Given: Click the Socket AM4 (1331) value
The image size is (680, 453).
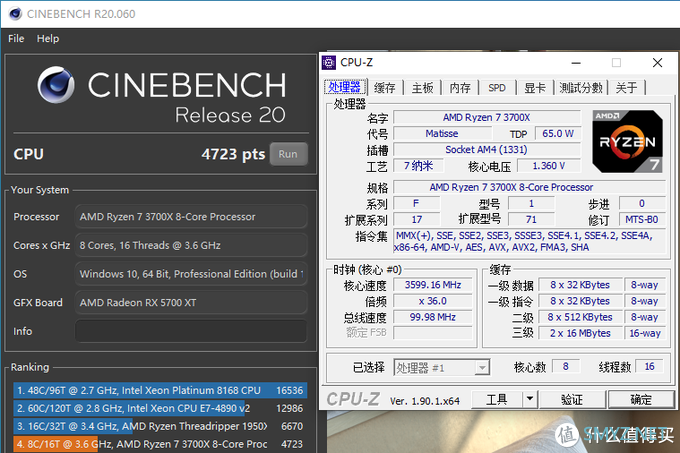Looking at the screenshot, I should [487, 150].
